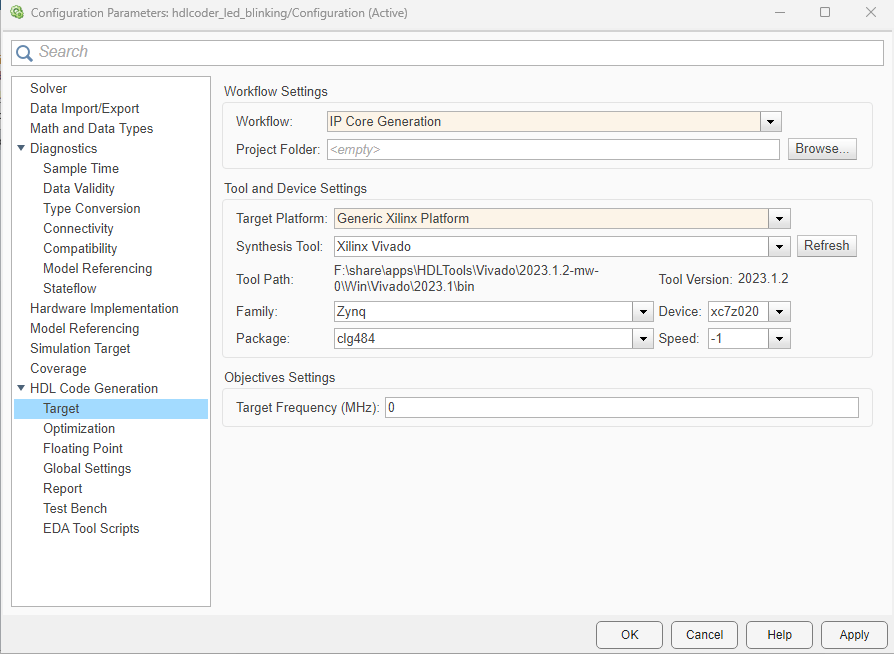Select Stateflow under Diagnostics

[69, 288]
